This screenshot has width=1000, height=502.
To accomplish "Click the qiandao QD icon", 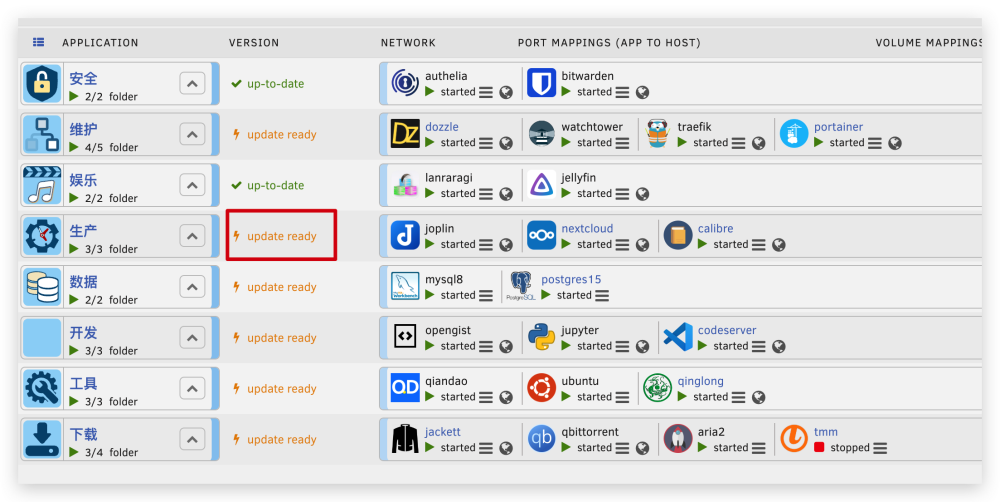I will coord(405,388).
